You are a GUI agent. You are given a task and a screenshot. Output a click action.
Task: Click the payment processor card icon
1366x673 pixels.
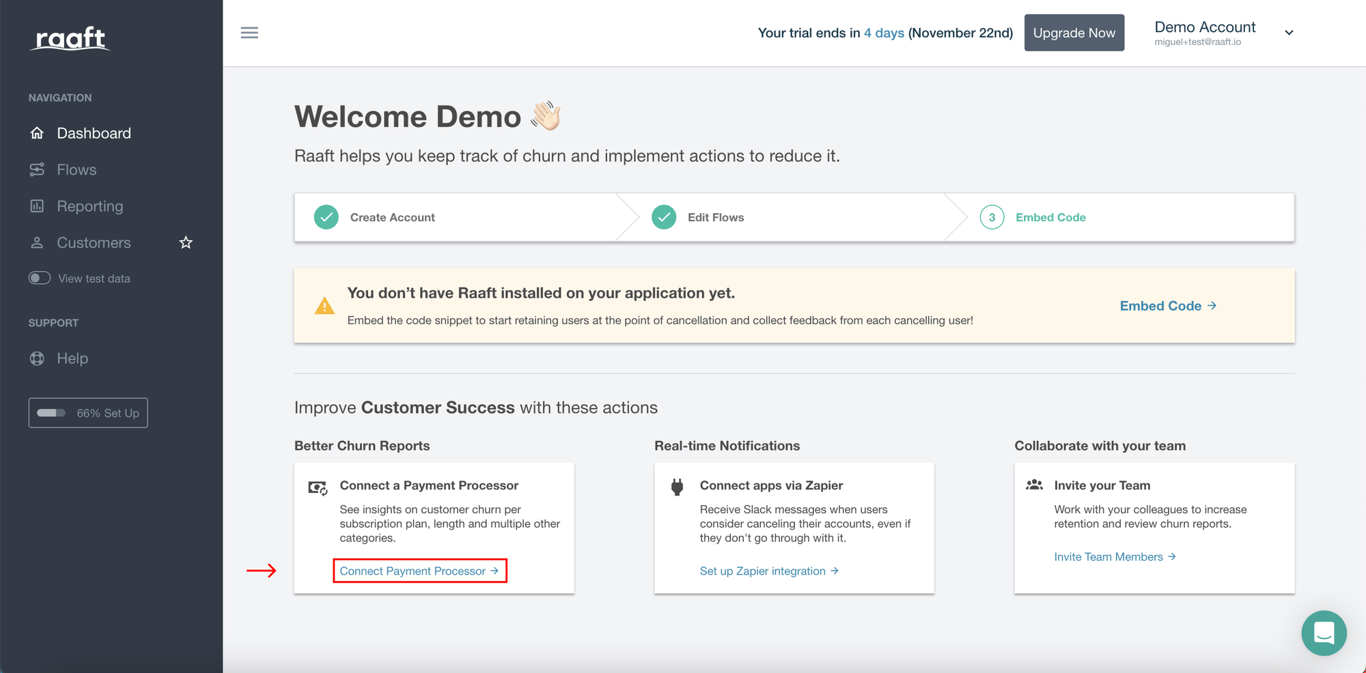pyautogui.click(x=318, y=487)
